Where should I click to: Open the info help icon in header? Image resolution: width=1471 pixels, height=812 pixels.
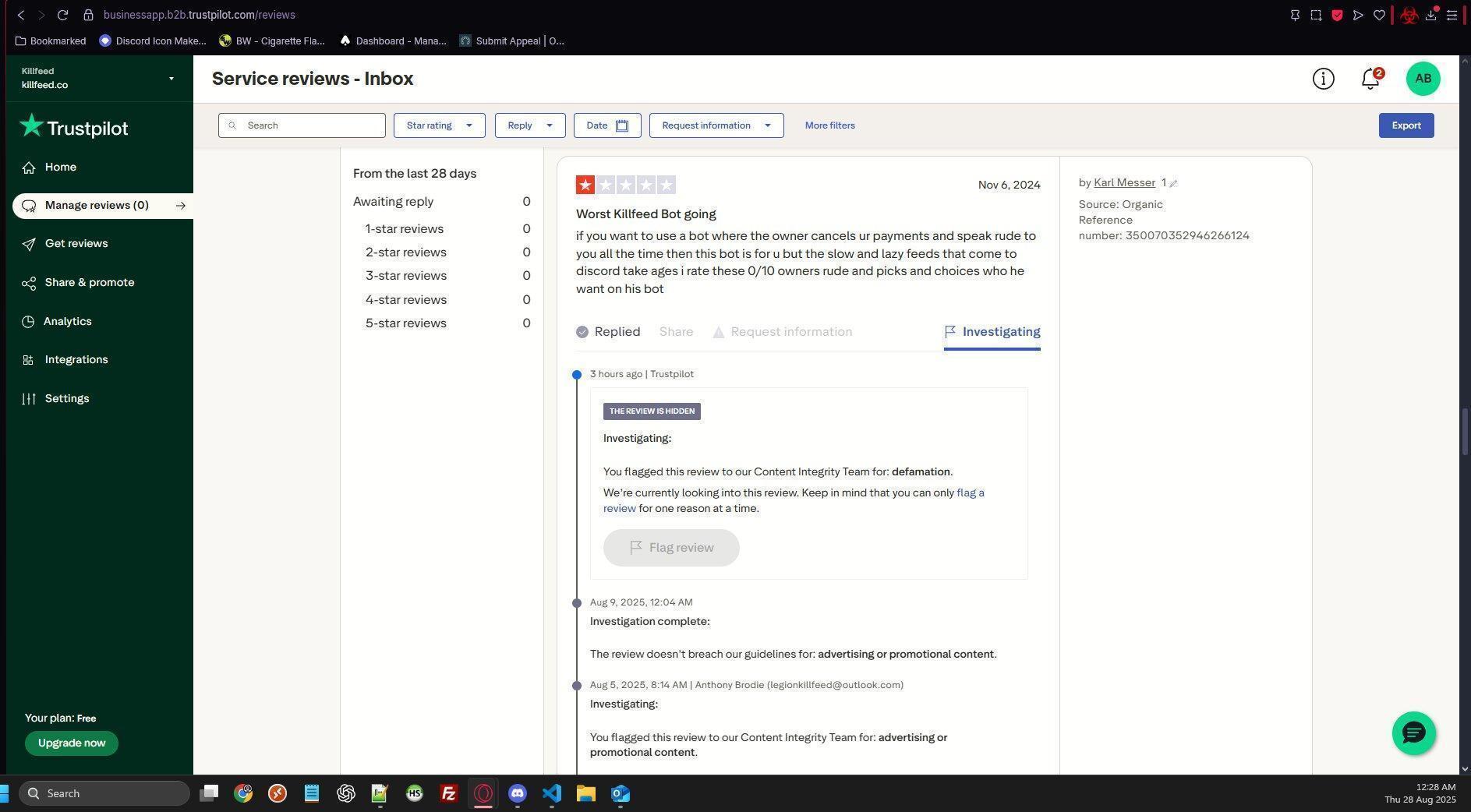point(1323,79)
